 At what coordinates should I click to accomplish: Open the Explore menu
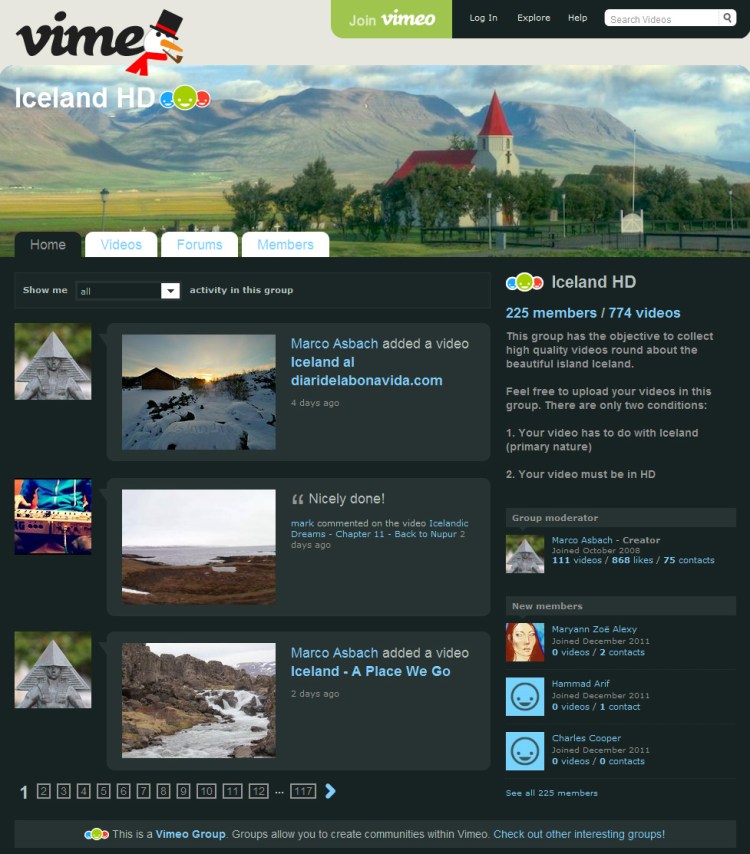(x=533, y=18)
